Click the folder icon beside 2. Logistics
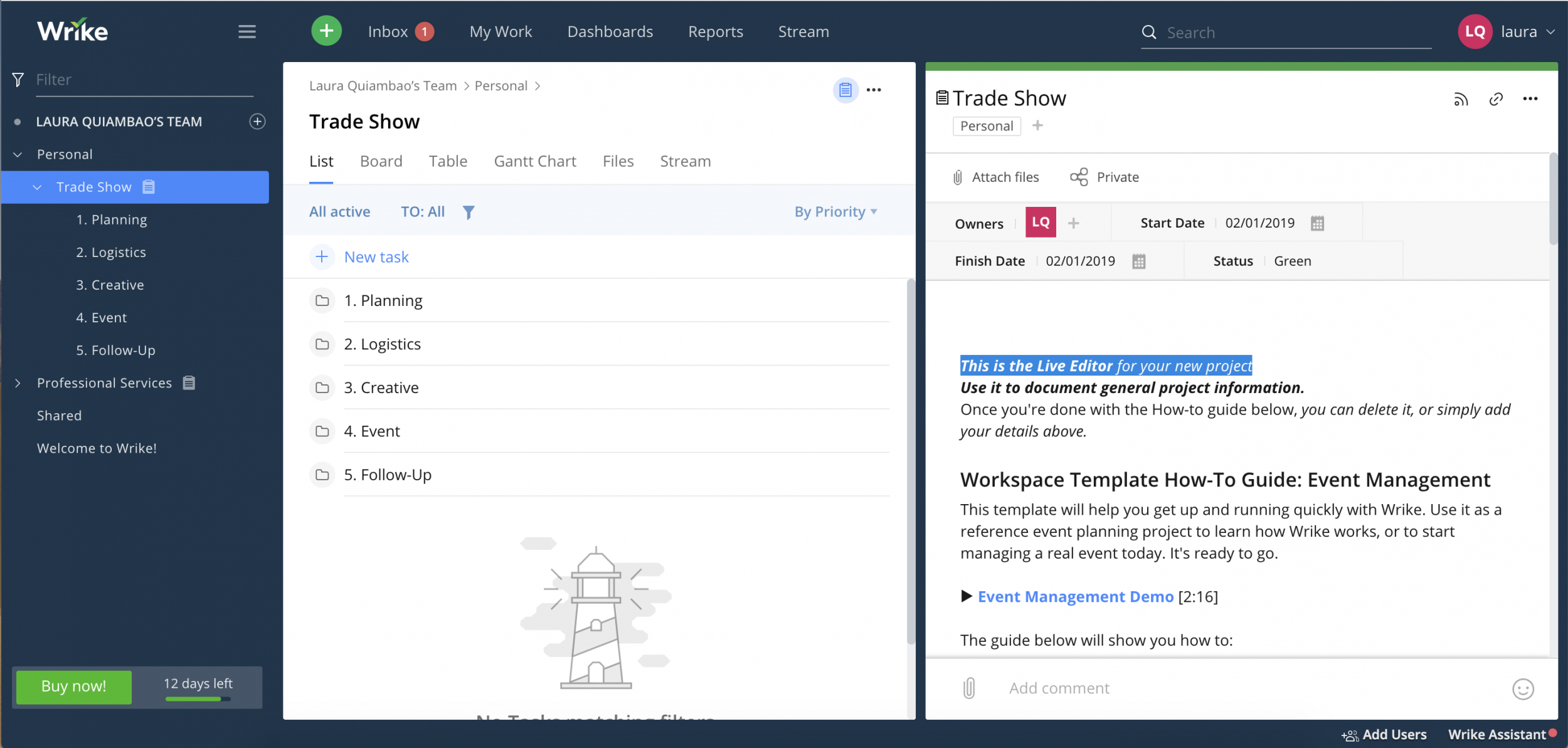This screenshot has height=748, width=1568. point(322,344)
